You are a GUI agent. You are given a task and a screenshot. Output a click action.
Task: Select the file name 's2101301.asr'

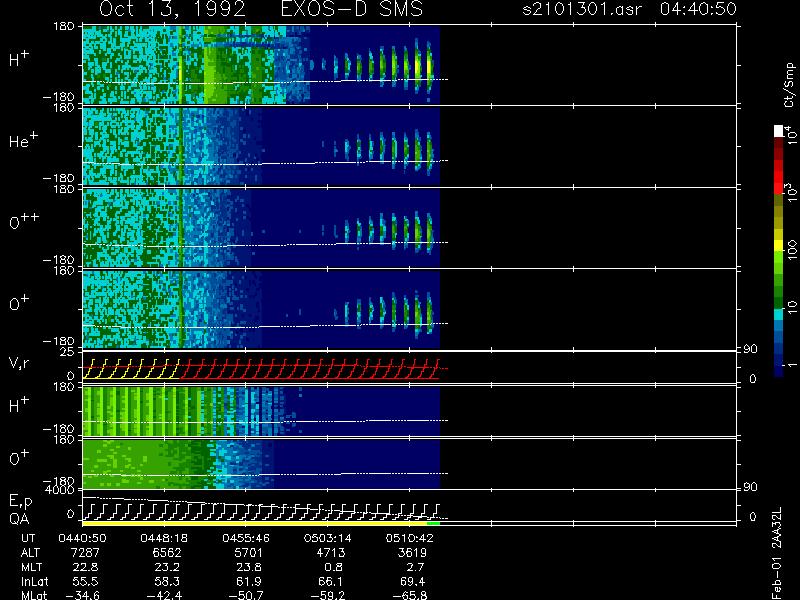coord(582,9)
